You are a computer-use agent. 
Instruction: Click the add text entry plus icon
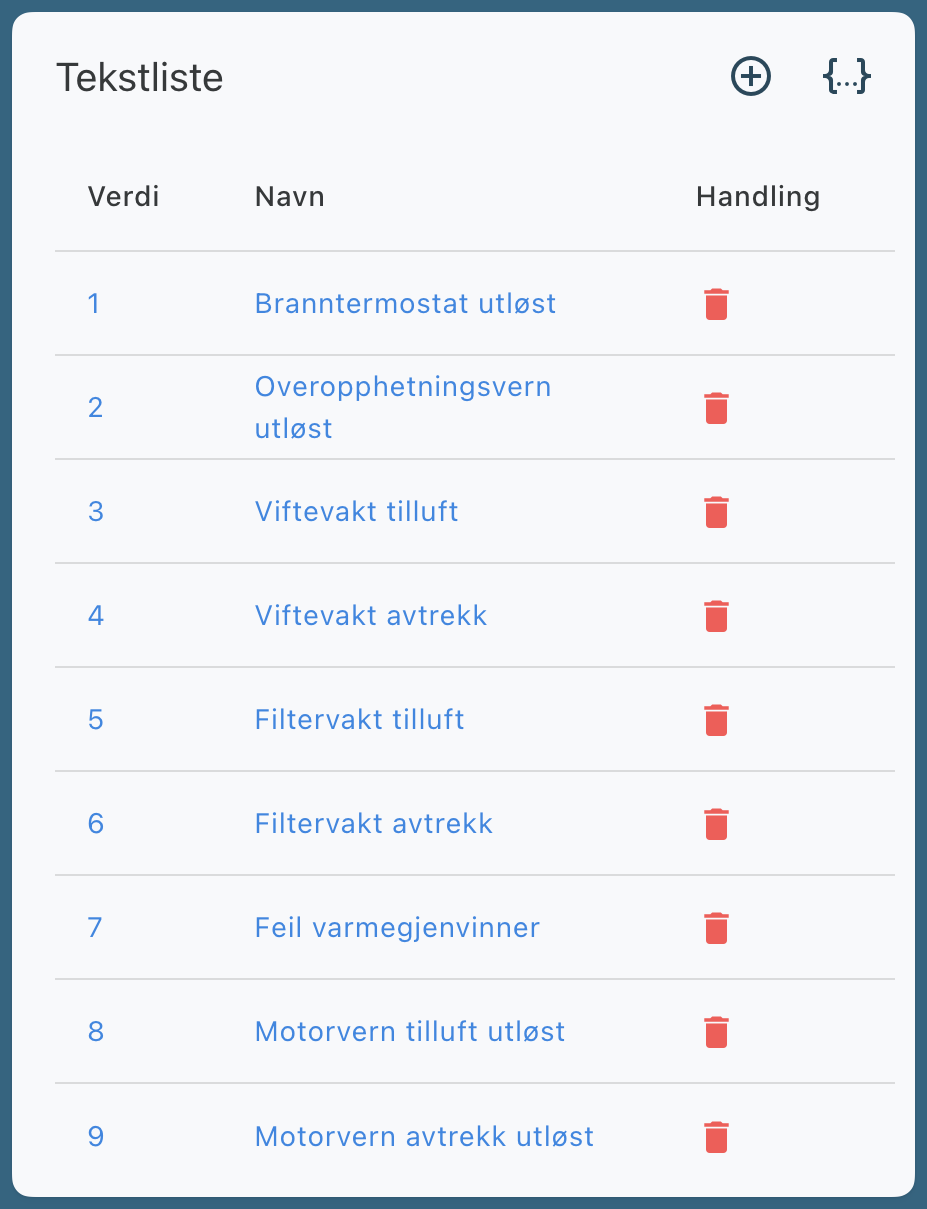tap(751, 77)
